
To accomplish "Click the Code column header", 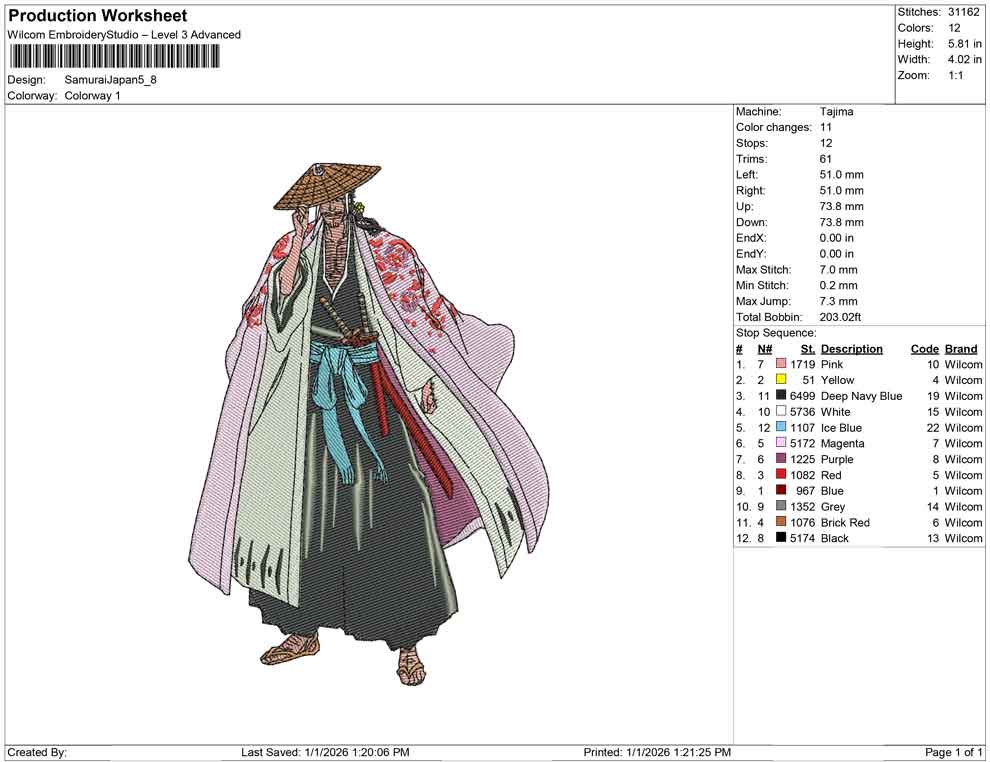I will (923, 348).
